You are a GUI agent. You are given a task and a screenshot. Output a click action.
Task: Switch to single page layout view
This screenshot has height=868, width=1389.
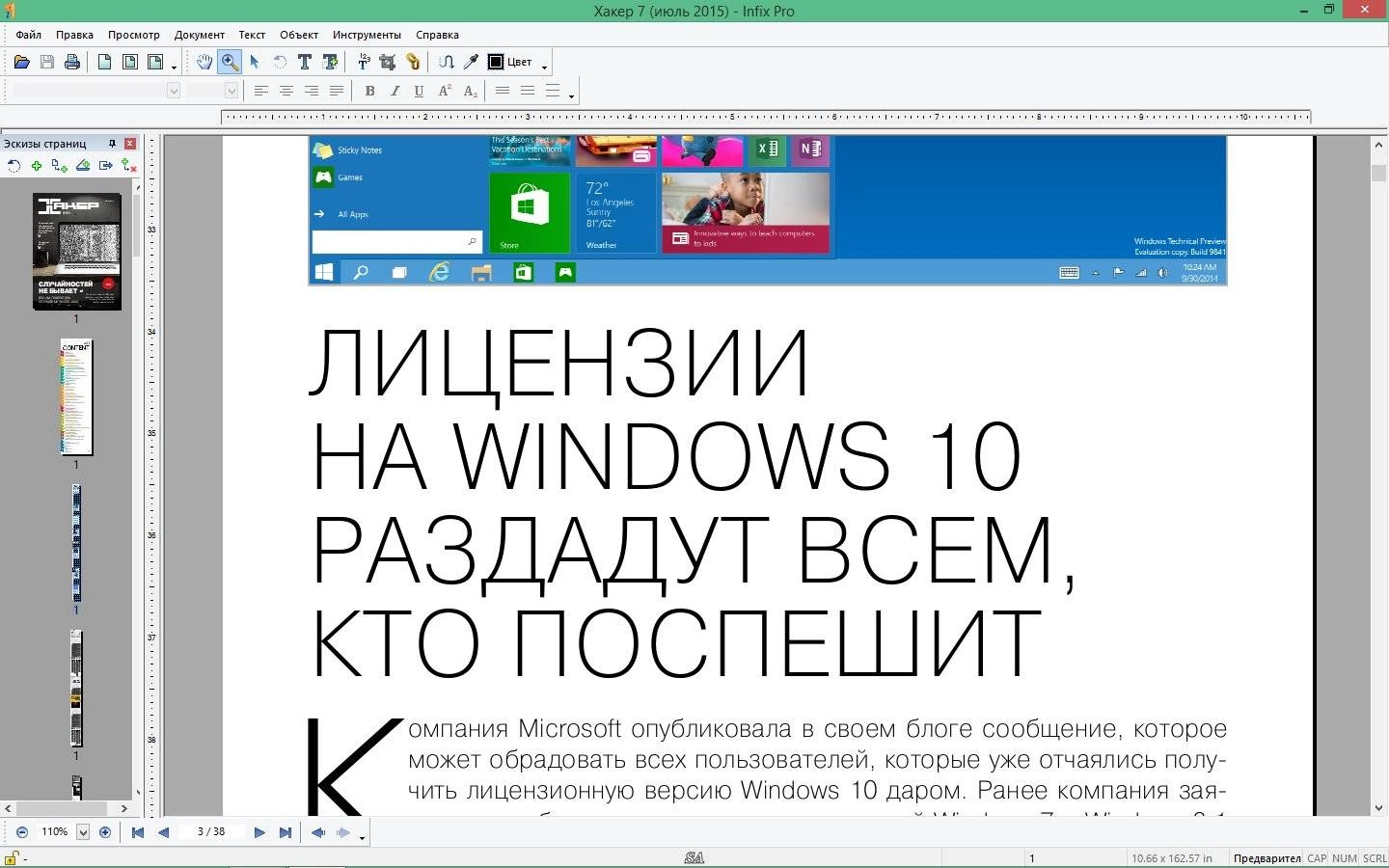pos(104,63)
